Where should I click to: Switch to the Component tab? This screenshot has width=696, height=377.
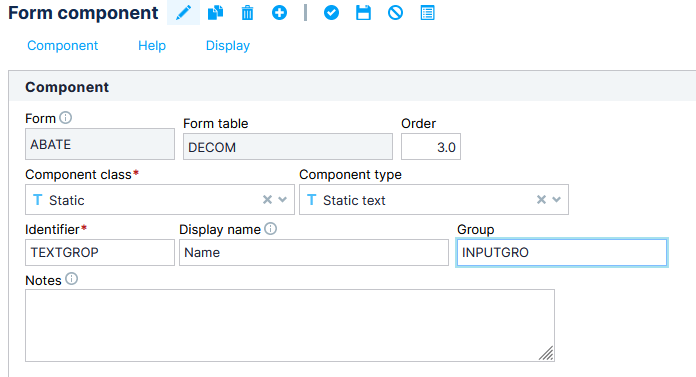pyautogui.click(x=63, y=46)
